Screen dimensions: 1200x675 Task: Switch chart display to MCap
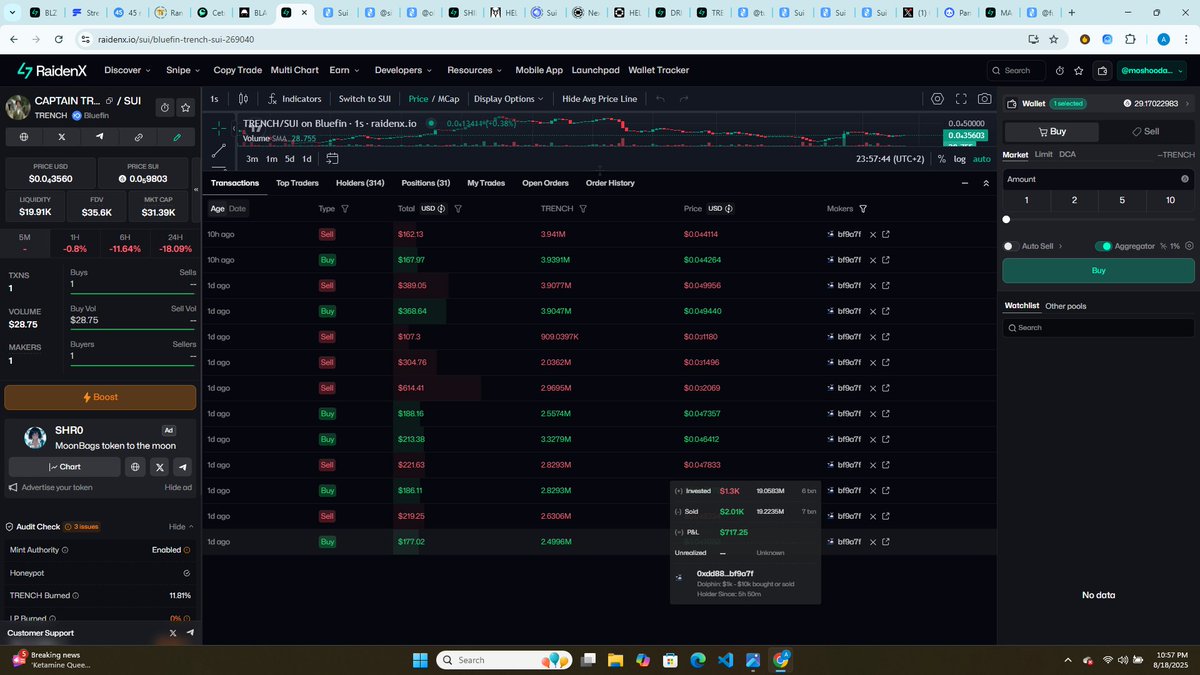coord(449,99)
